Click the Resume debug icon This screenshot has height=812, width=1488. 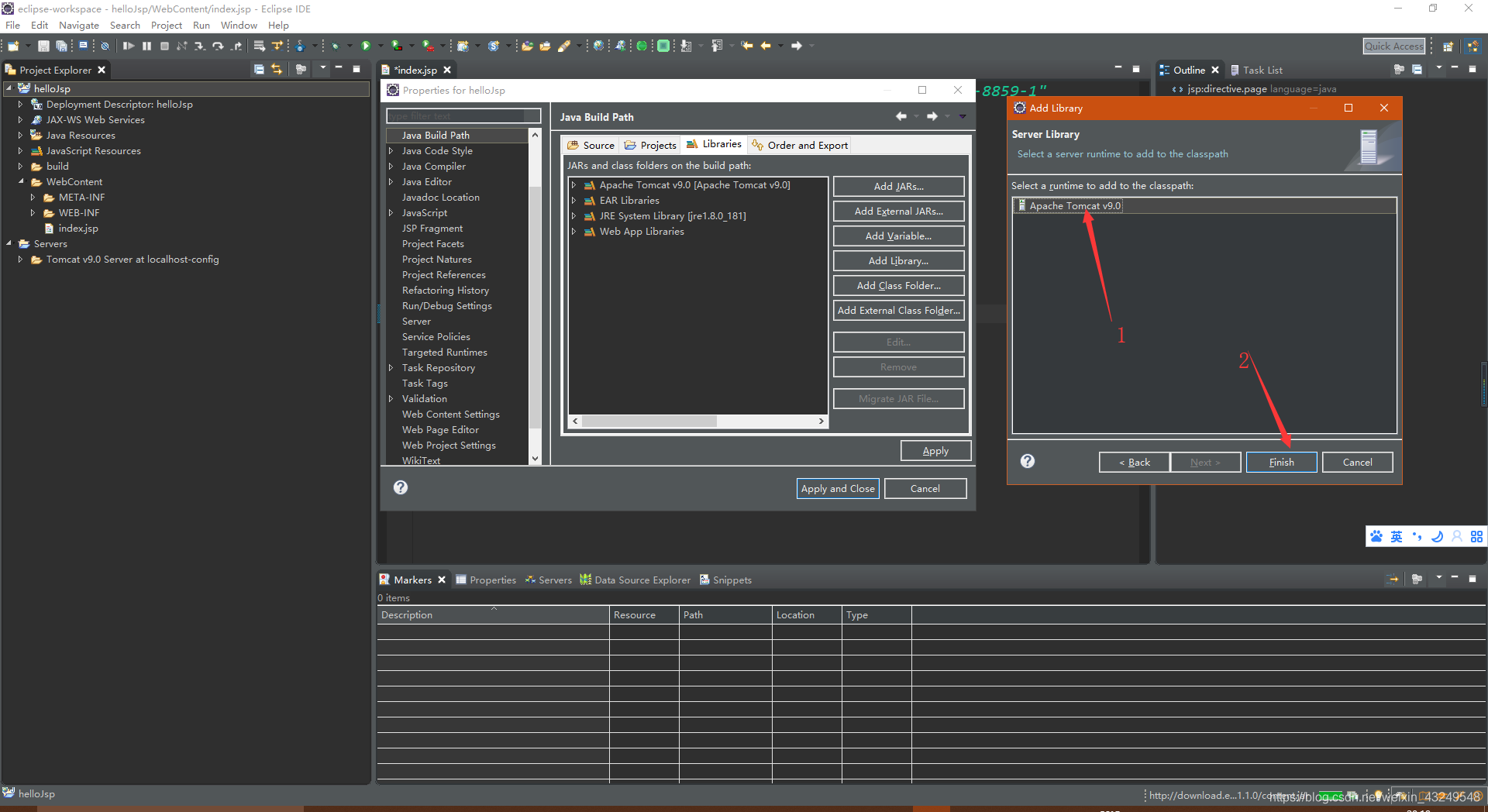(128, 46)
